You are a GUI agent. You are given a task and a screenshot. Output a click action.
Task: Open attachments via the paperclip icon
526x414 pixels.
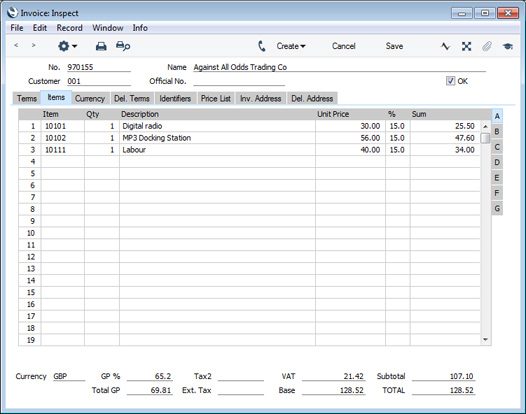487,46
